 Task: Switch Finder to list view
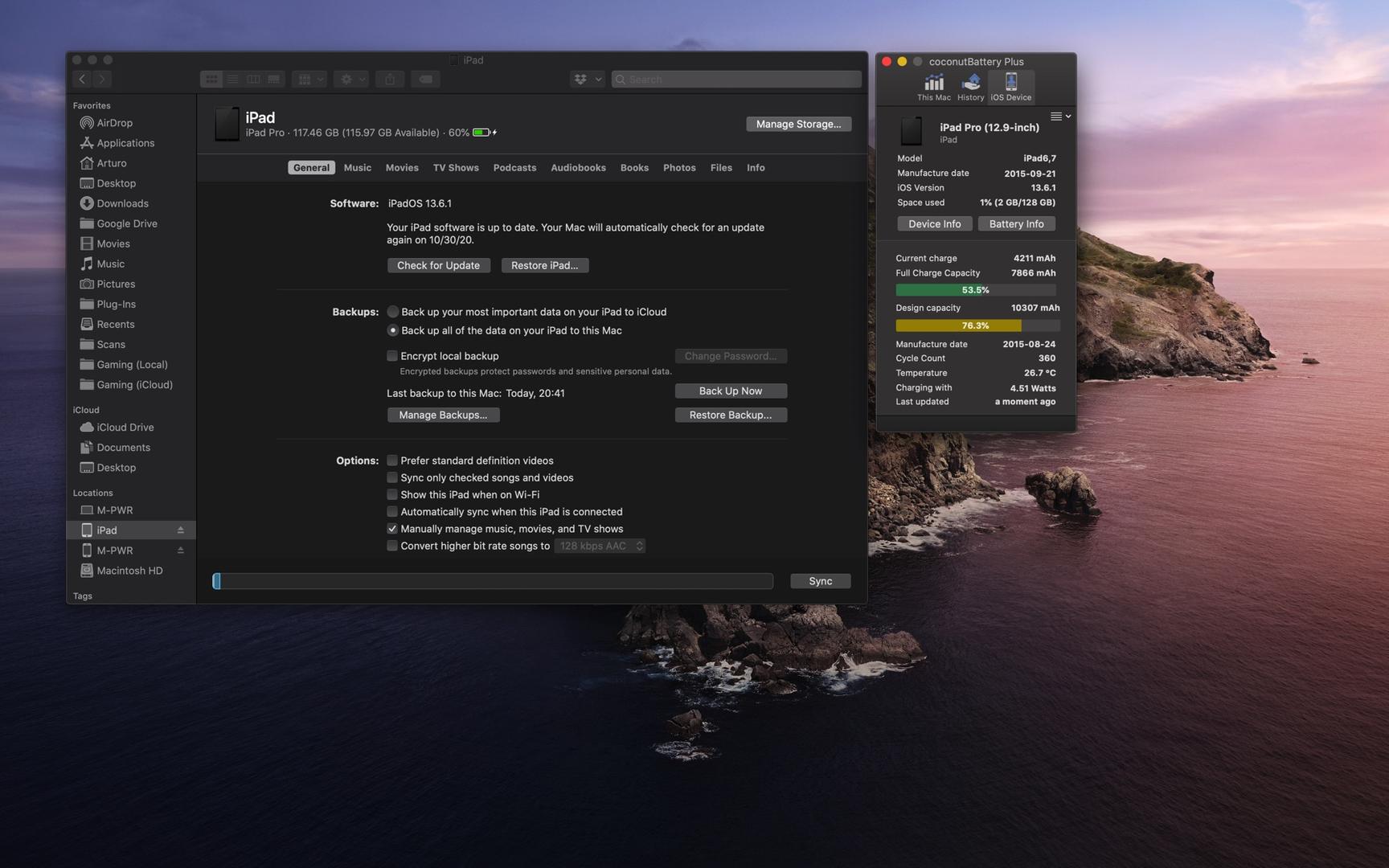pyautogui.click(x=232, y=79)
